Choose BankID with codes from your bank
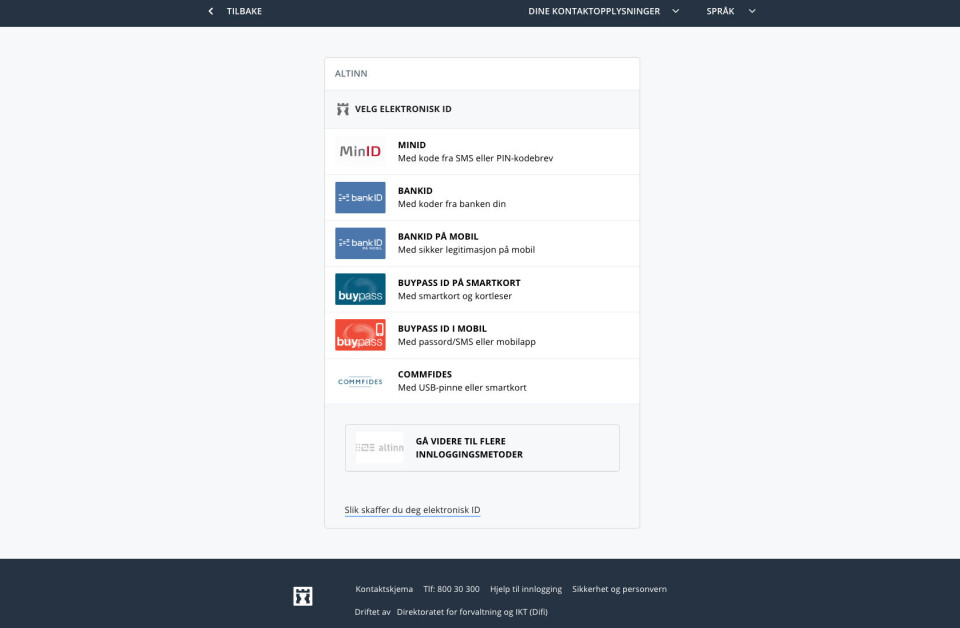 482,197
